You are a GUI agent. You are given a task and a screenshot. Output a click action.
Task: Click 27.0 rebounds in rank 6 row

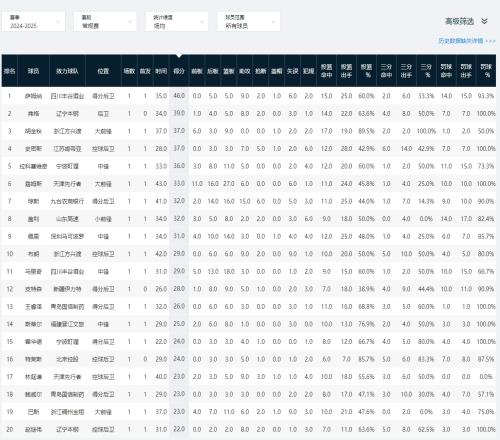(x=229, y=184)
